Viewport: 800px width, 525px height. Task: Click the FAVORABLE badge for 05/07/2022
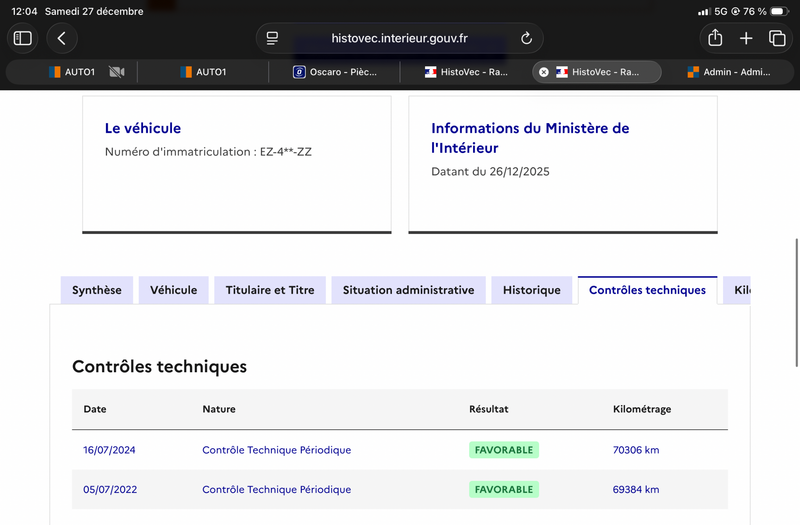(504, 489)
